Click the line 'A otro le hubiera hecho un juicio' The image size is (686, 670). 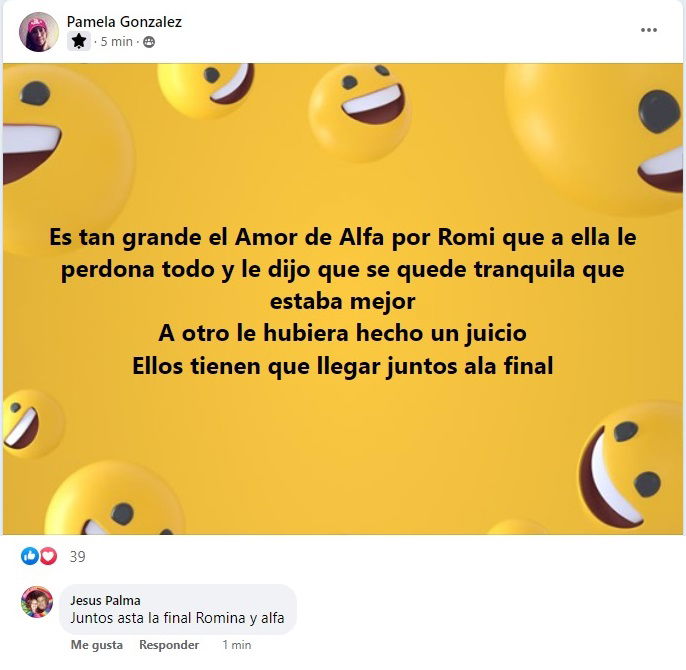[x=343, y=333]
